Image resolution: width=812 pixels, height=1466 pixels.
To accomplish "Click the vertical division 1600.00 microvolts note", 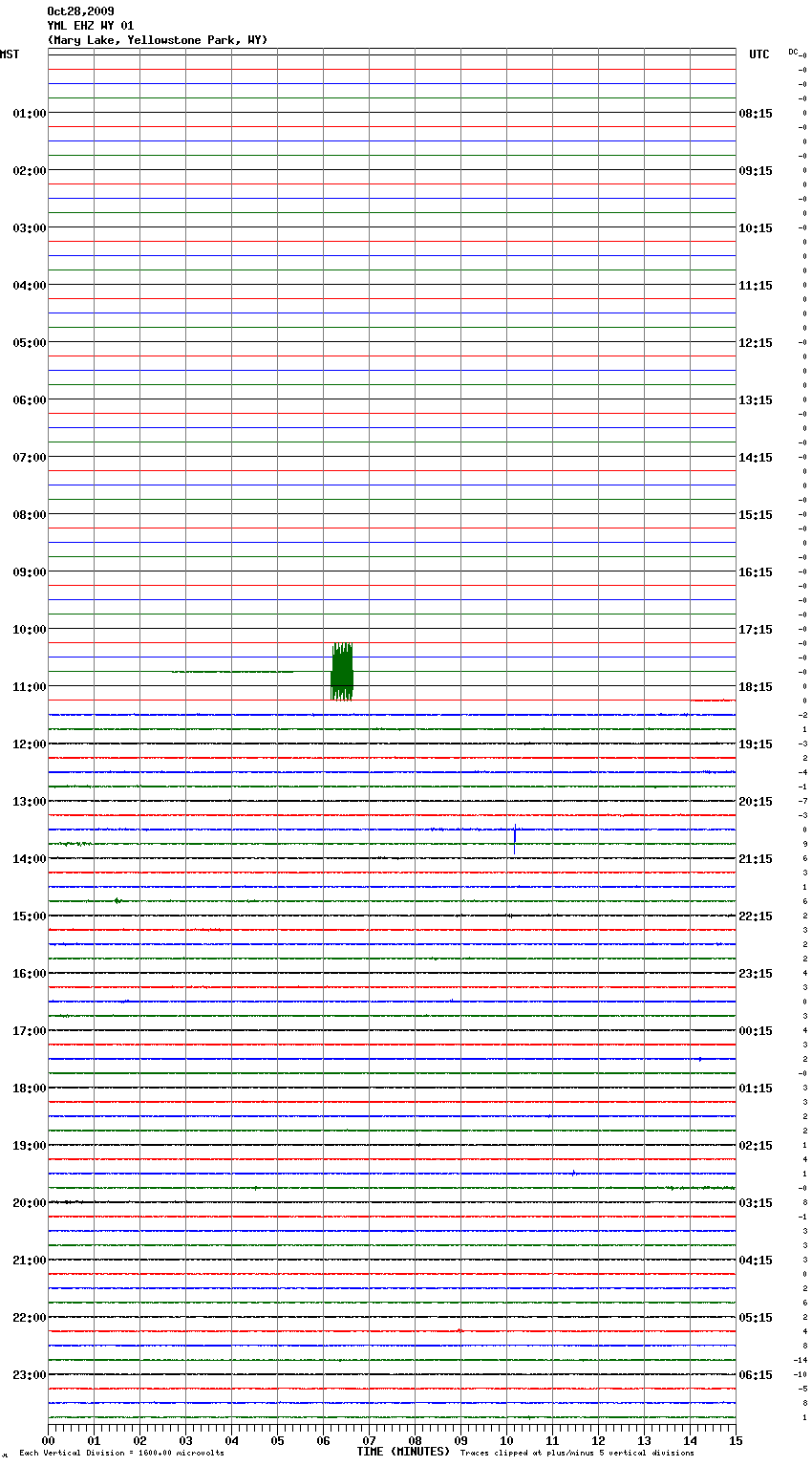I will click(121, 1454).
